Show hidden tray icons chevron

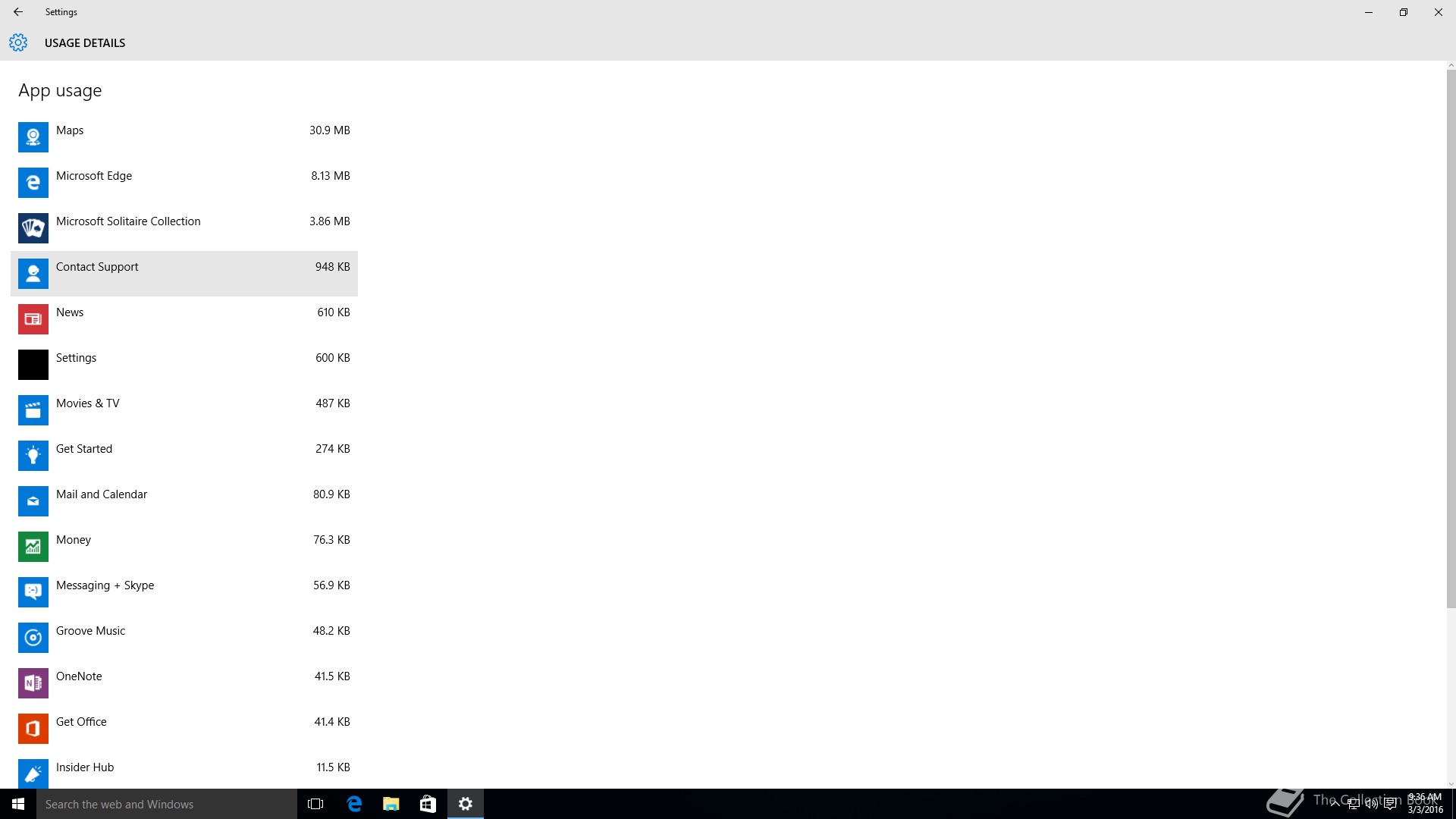click(1335, 804)
